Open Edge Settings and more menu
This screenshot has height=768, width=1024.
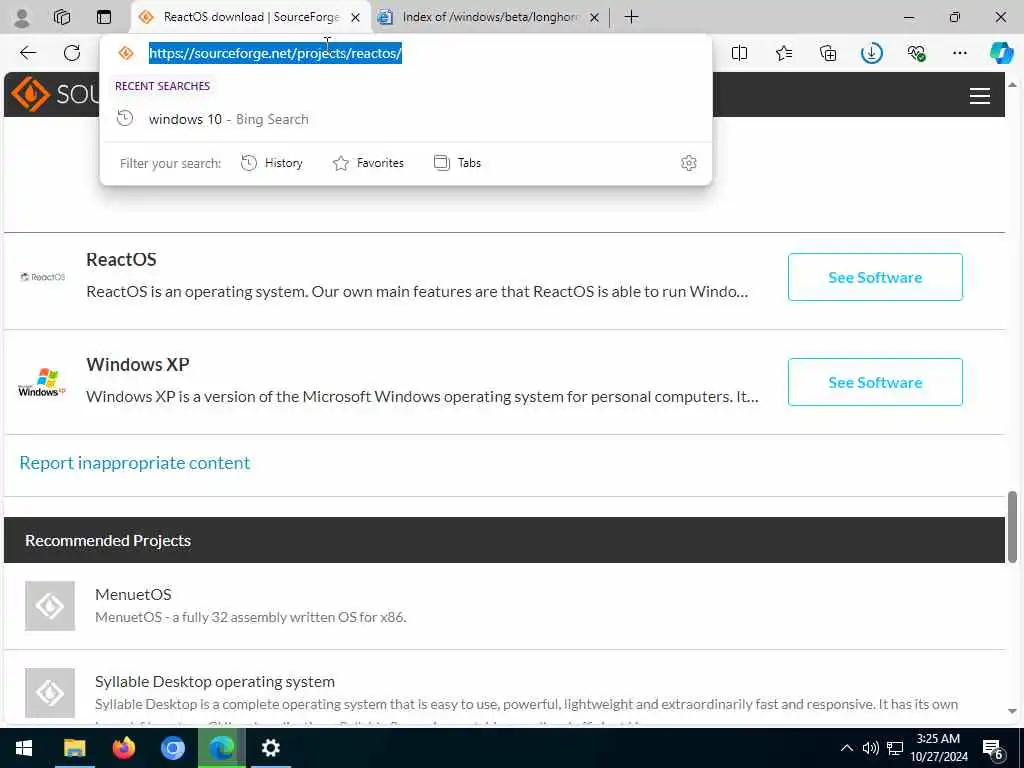tap(959, 53)
